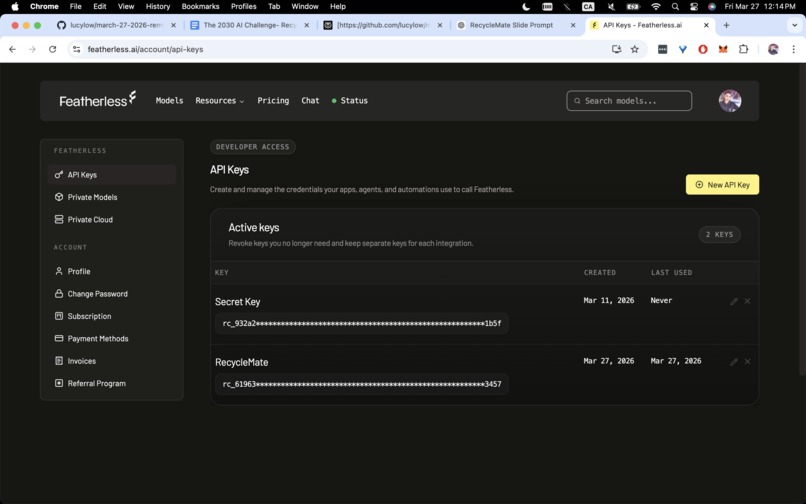Click the site info icon in address bar
Screen dimensions: 806x504
[77, 49]
